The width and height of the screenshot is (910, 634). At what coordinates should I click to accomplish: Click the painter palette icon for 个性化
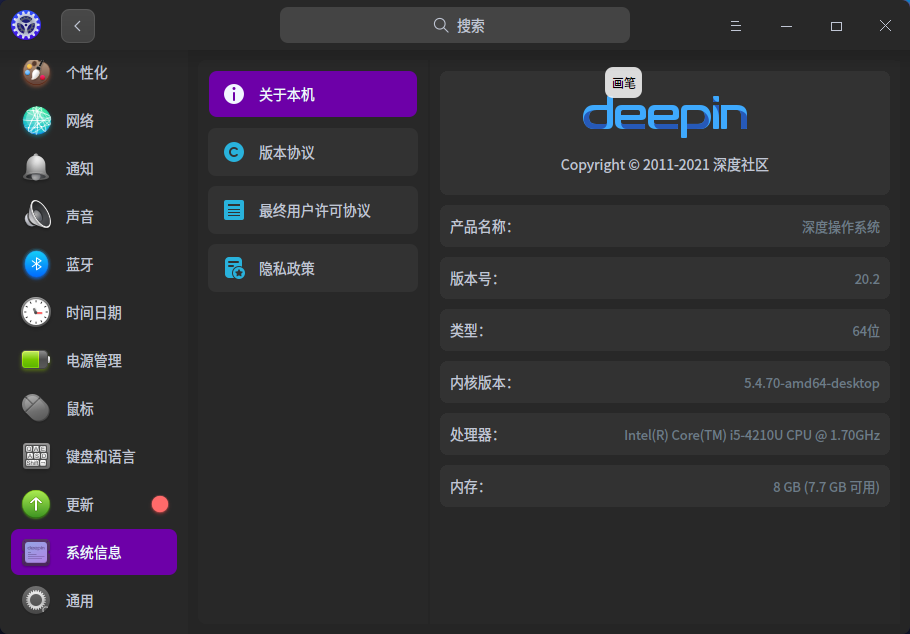[36, 73]
